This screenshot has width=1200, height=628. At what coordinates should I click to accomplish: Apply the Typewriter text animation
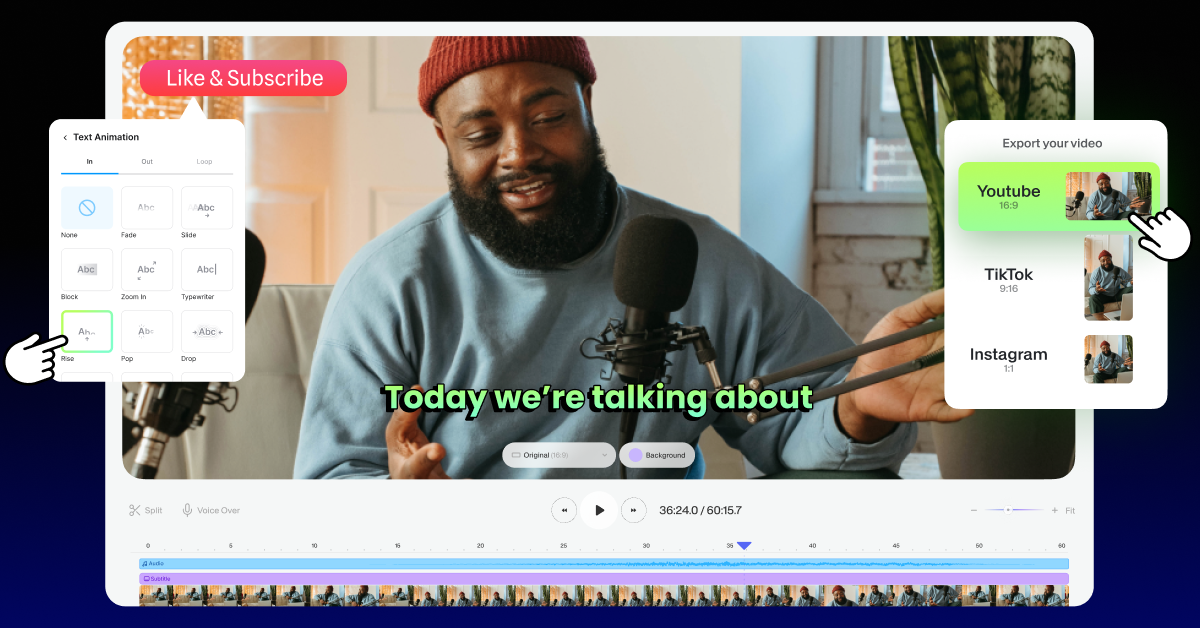207,270
